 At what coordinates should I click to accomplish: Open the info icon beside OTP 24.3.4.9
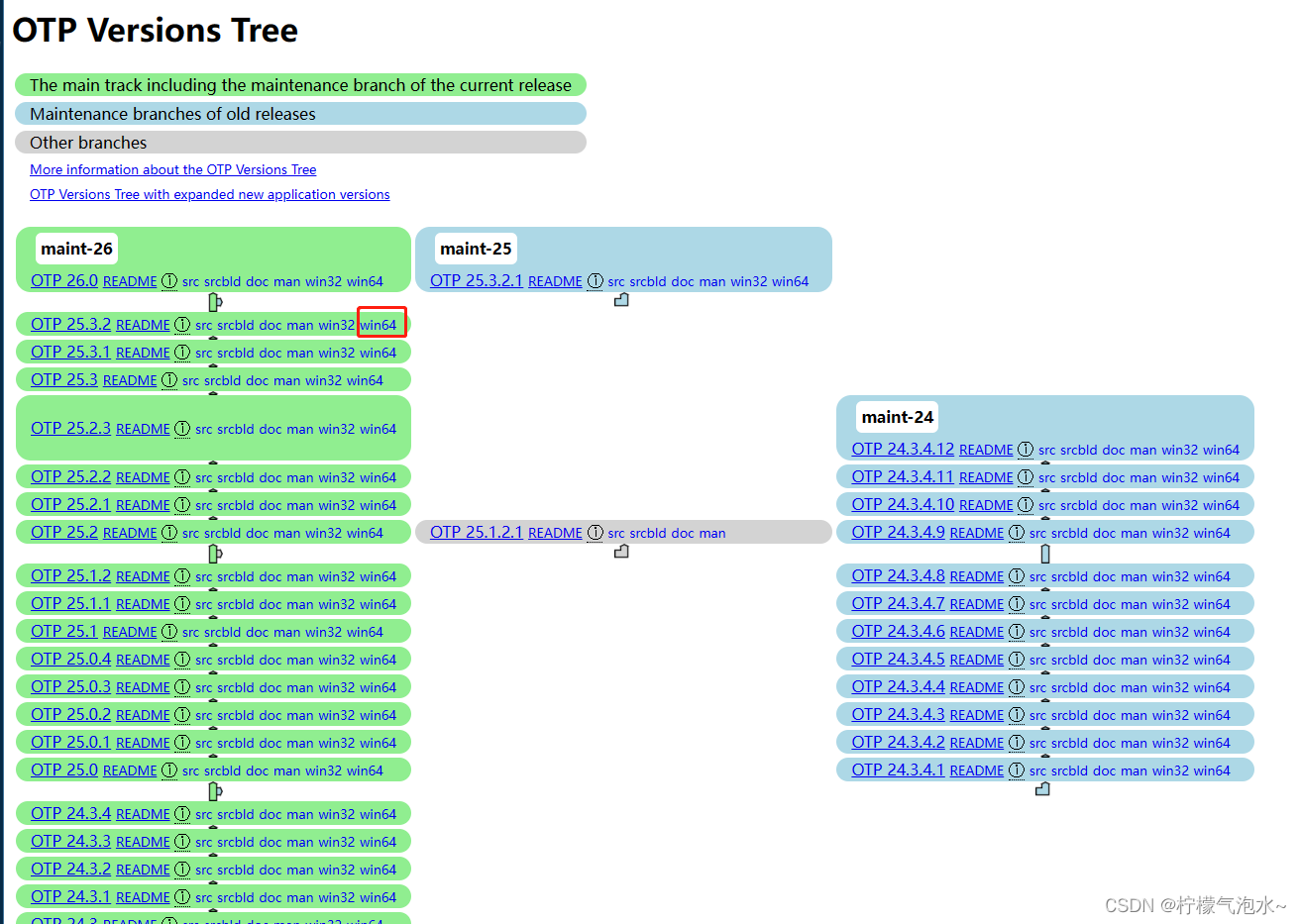[x=1017, y=533]
